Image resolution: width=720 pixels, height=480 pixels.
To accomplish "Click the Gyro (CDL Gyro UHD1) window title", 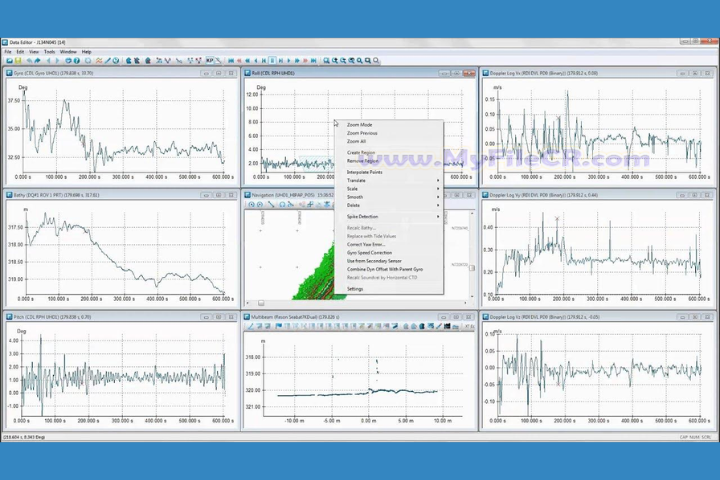I will [x=53, y=73].
